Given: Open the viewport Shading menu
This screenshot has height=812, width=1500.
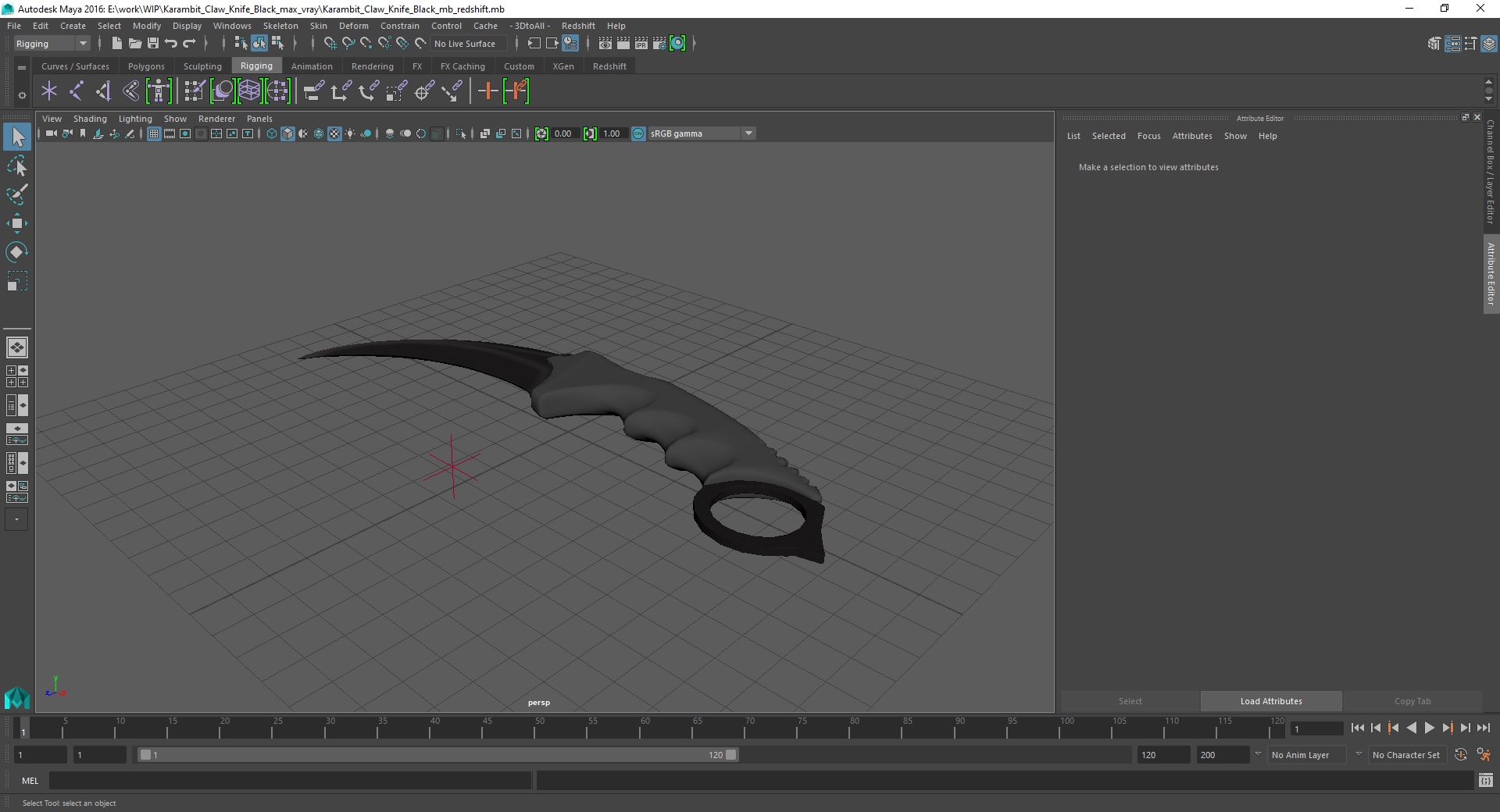Looking at the screenshot, I should tap(90, 119).
